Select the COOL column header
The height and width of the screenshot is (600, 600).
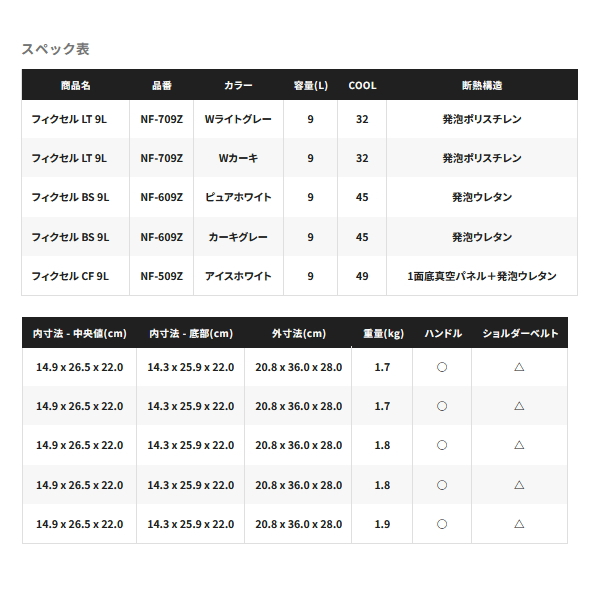click(362, 85)
